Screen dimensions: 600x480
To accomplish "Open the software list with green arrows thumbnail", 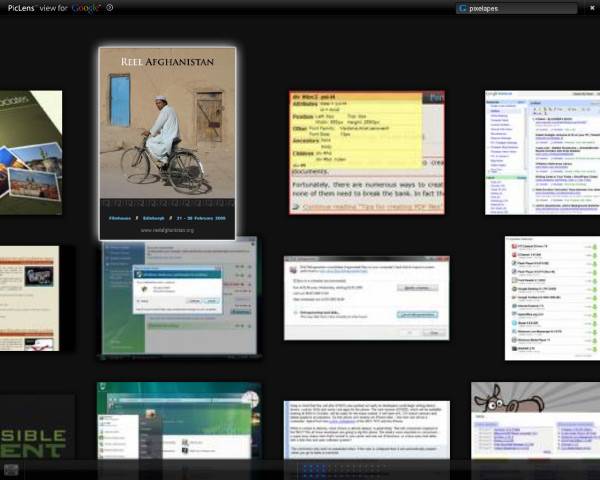I will [552, 298].
